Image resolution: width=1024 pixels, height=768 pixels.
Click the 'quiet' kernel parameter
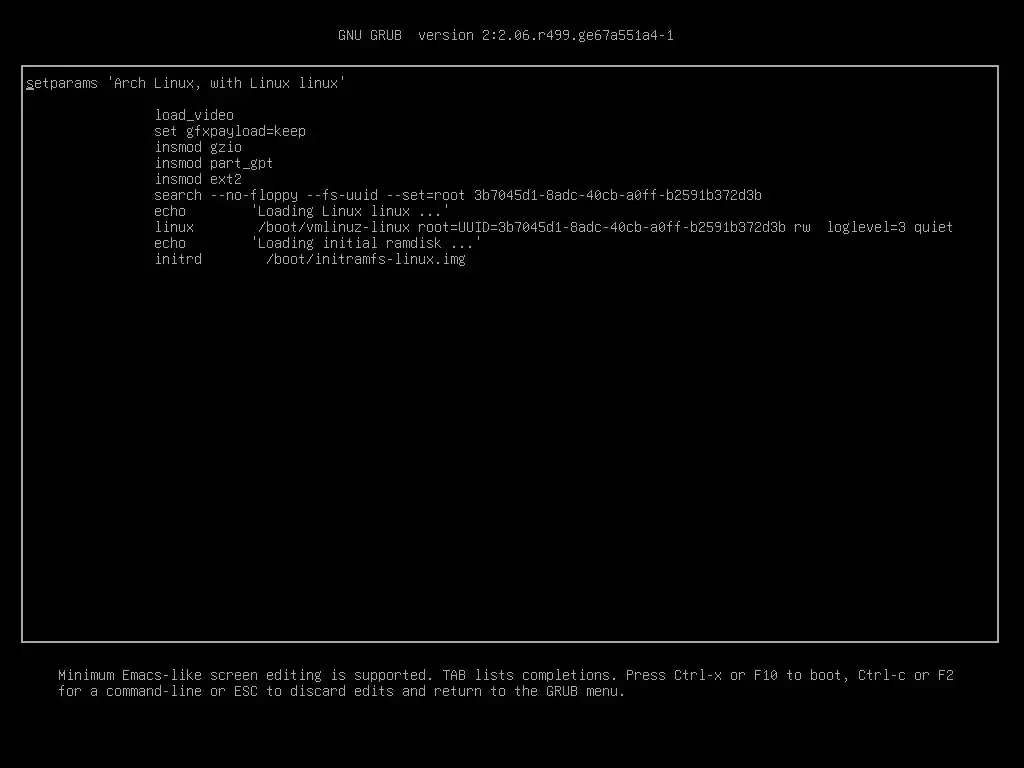point(933,227)
